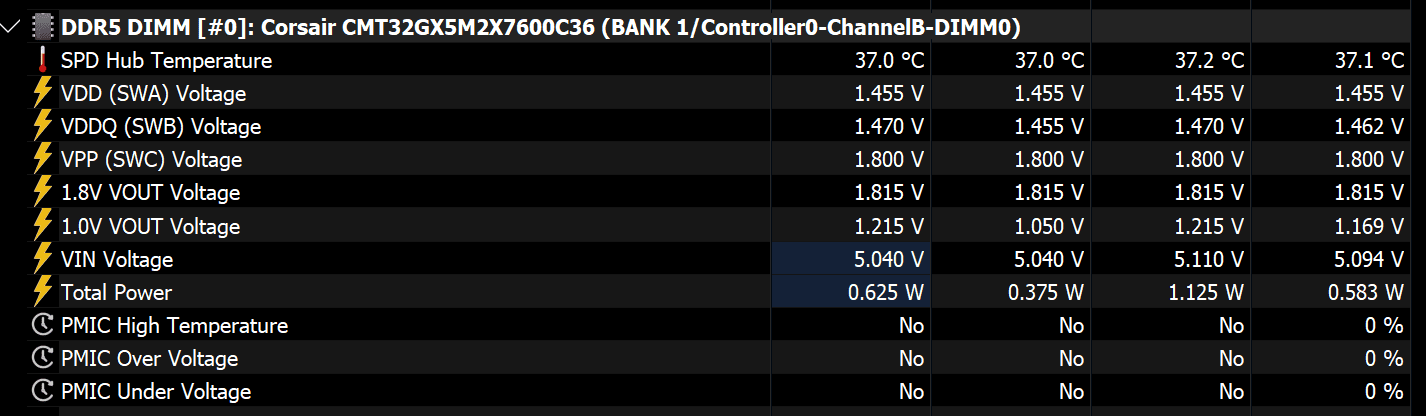Select the 1.0V VOUT Voltage row label
This screenshot has height=416, width=1426.
click(x=150, y=226)
